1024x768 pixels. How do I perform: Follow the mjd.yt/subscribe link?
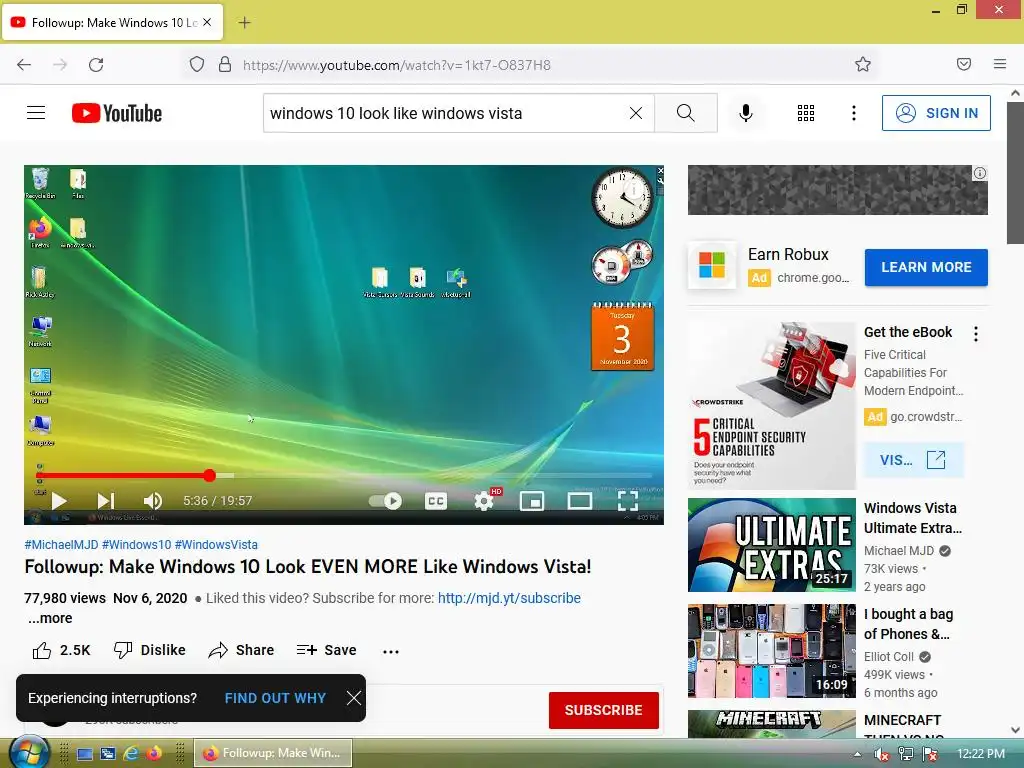pyautogui.click(x=509, y=598)
